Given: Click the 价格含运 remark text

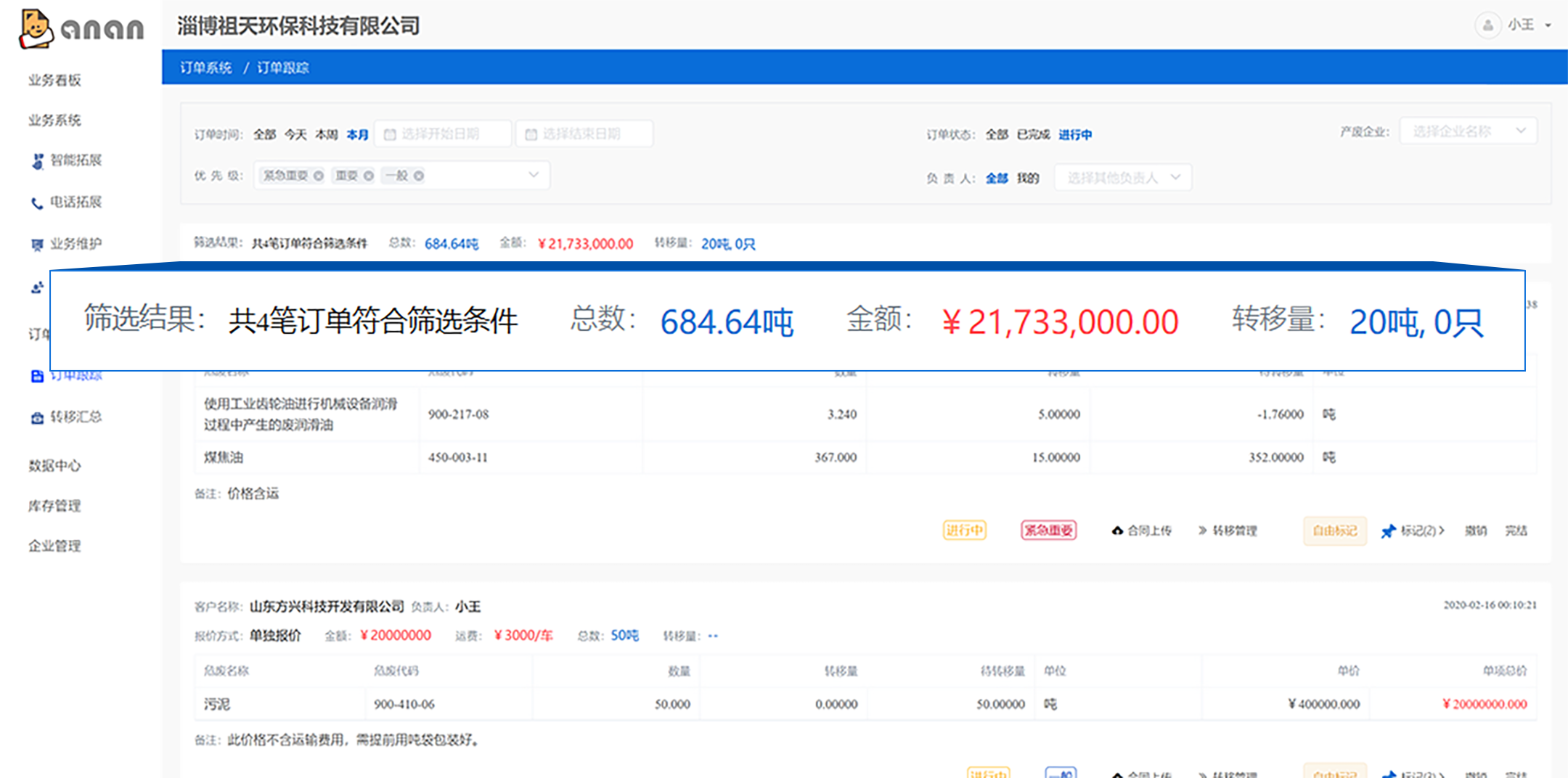Looking at the screenshot, I should (253, 494).
